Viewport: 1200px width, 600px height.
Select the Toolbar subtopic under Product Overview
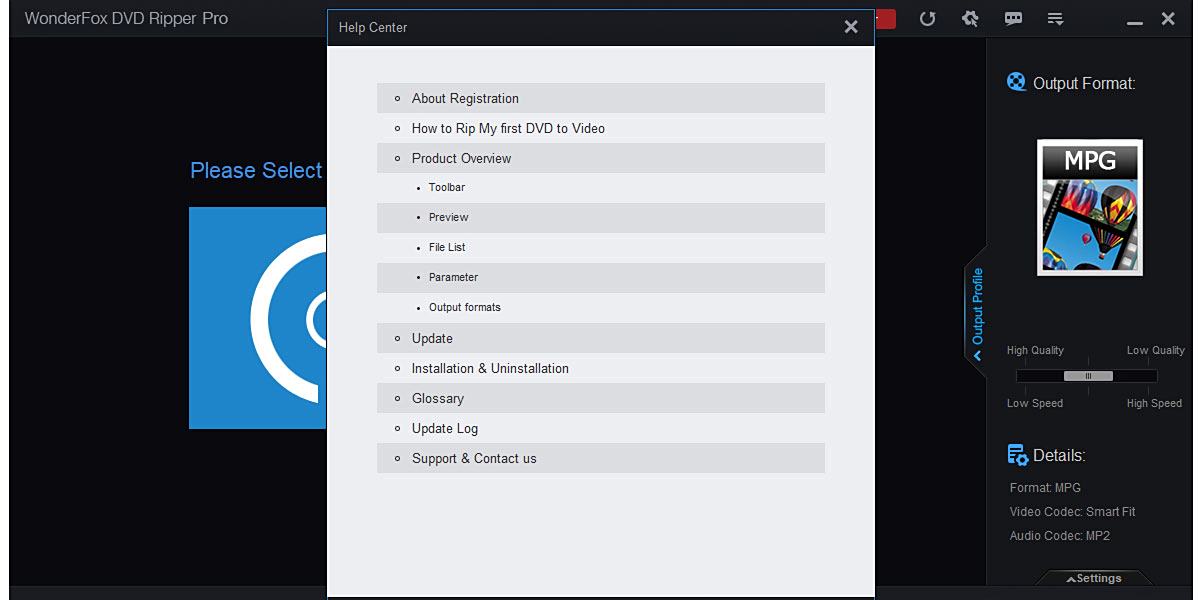(x=447, y=187)
